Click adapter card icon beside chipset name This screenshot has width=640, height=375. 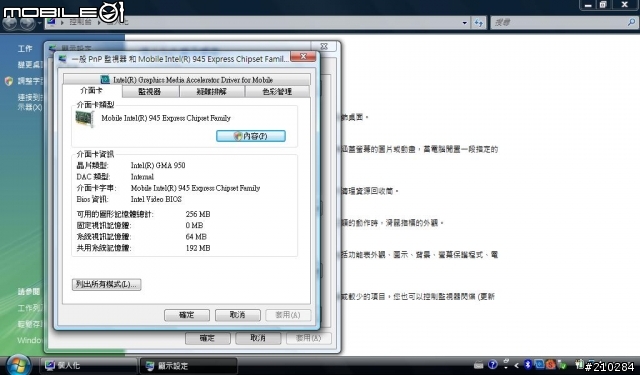(85, 119)
